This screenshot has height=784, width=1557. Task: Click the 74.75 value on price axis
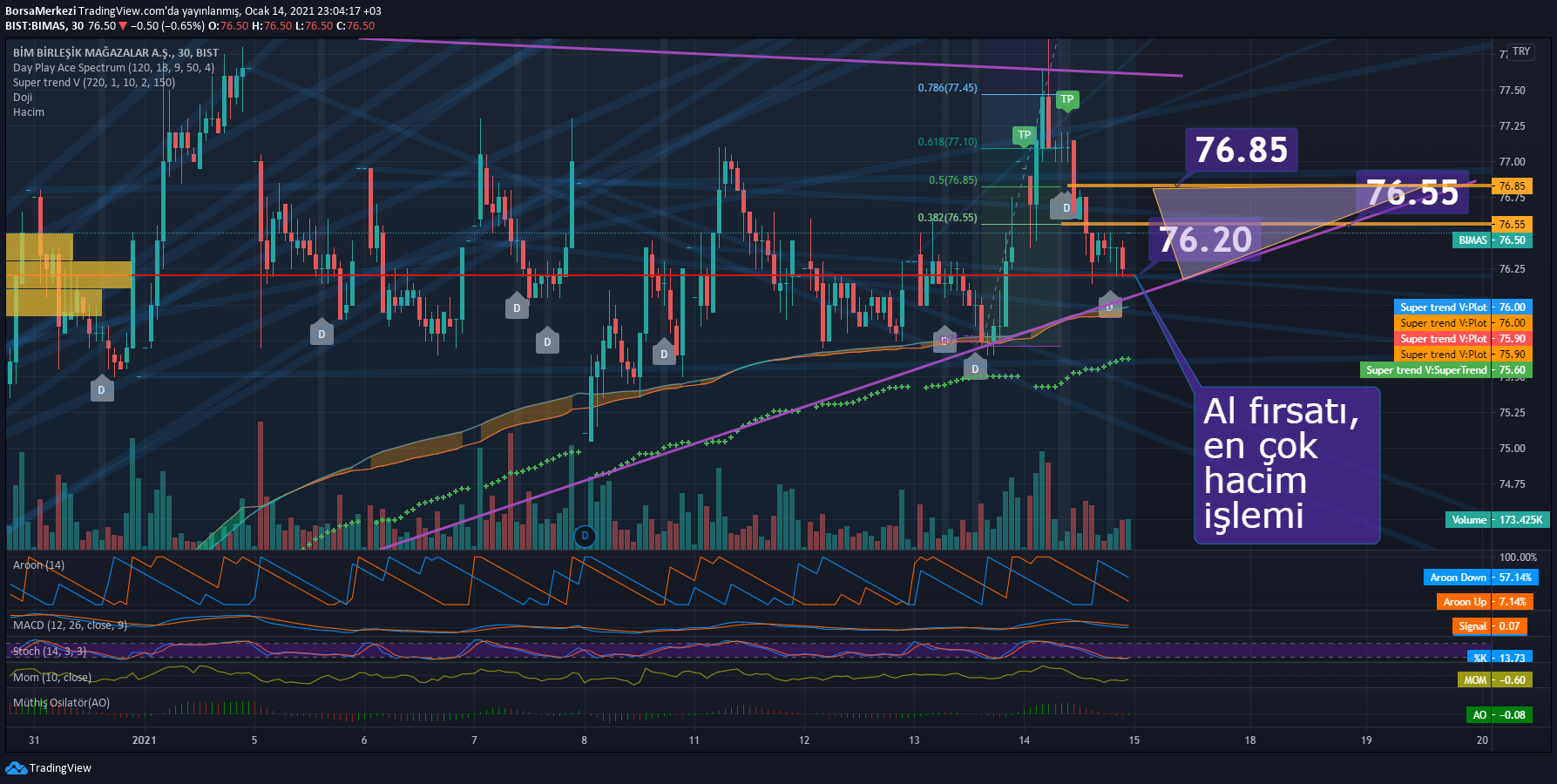pos(1512,483)
